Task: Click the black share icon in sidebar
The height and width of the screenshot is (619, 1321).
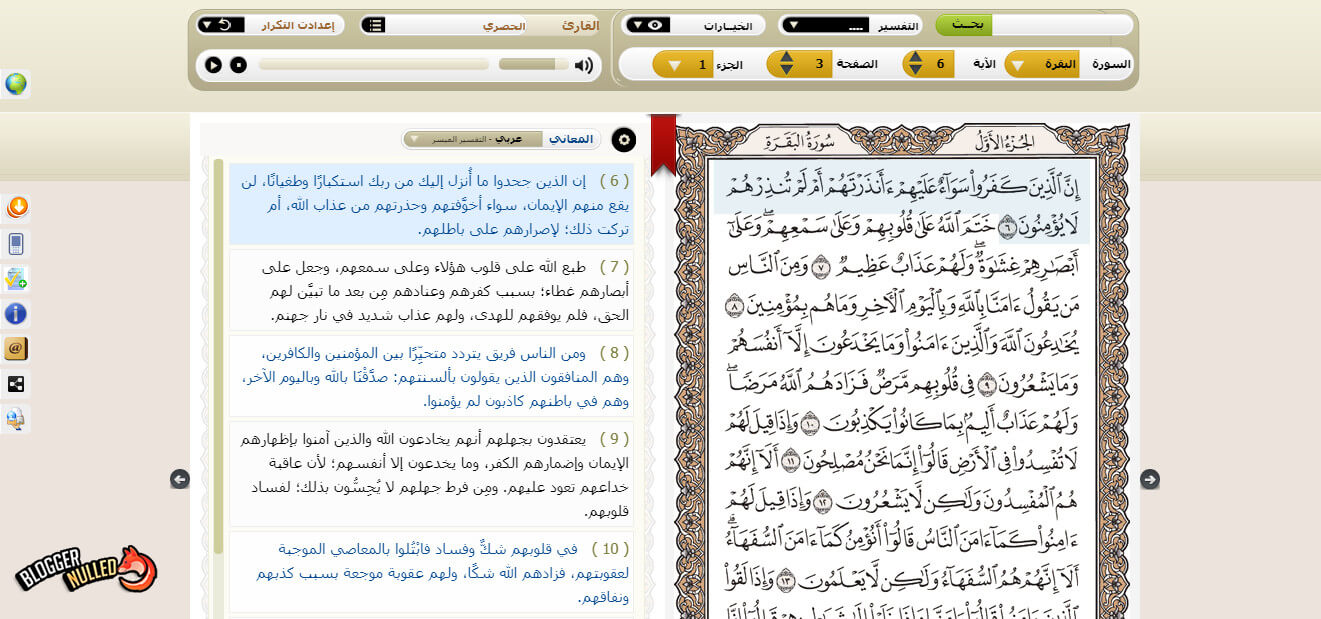Action: [x=16, y=384]
